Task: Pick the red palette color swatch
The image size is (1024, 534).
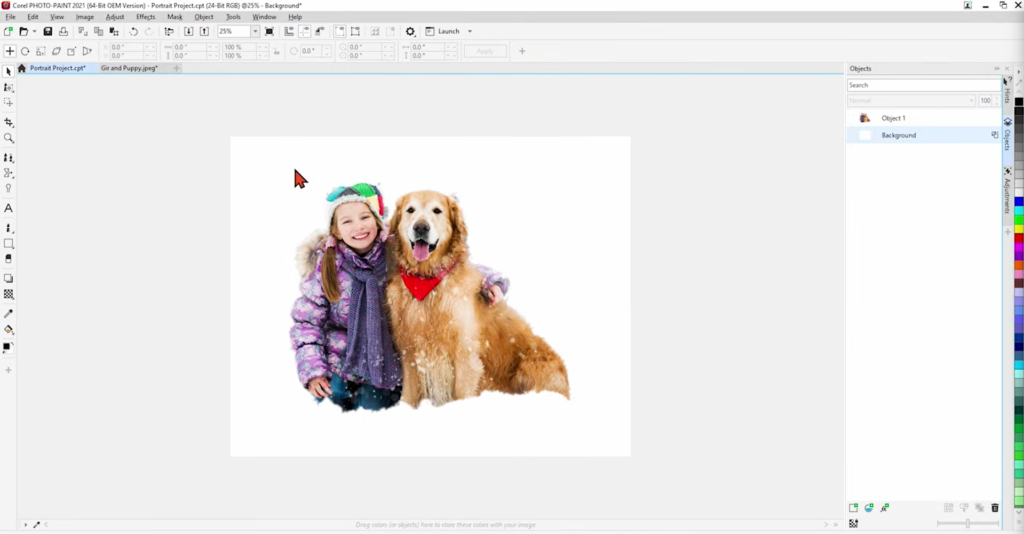Action: pos(1018,240)
